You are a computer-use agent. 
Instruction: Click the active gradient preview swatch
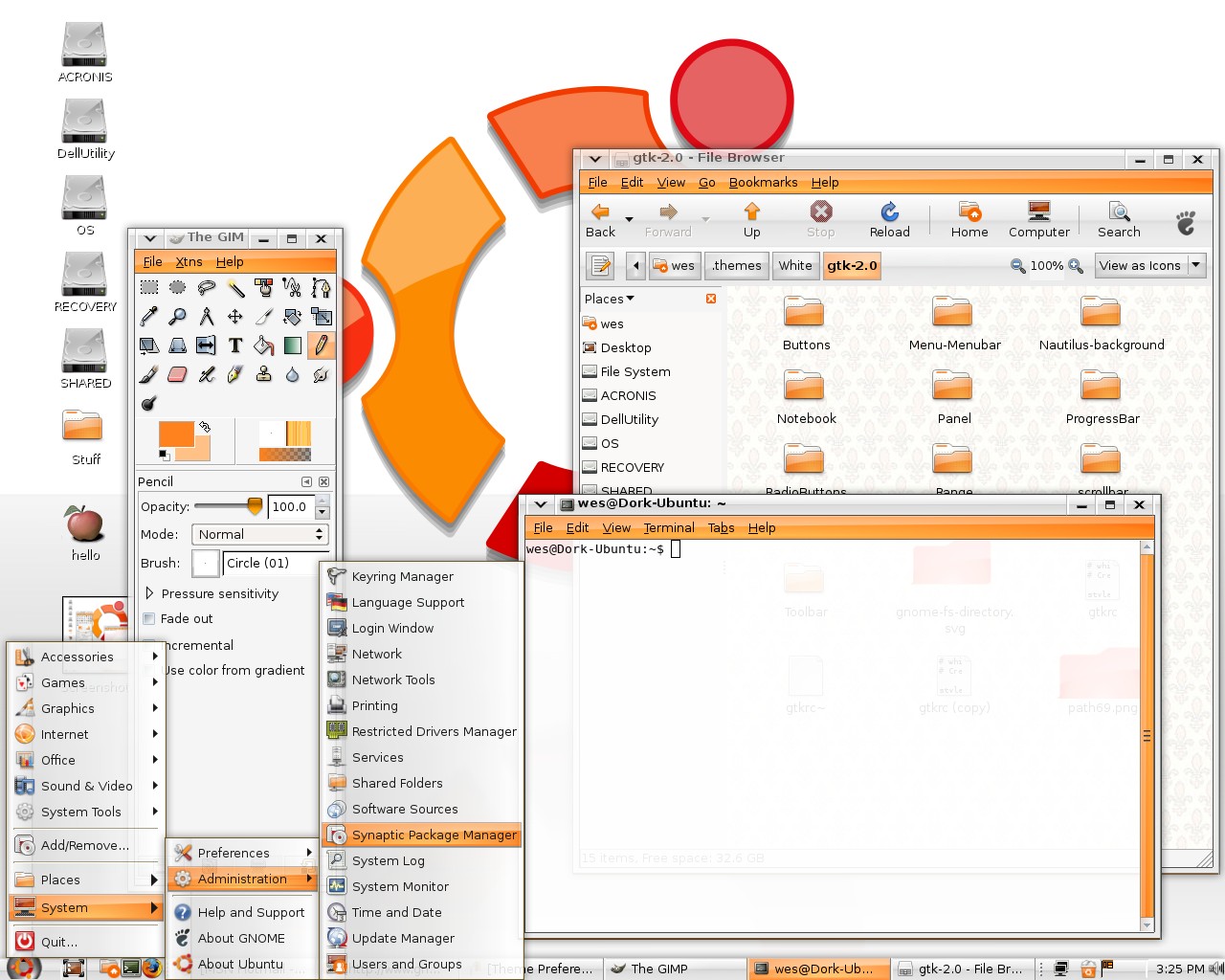(285, 455)
